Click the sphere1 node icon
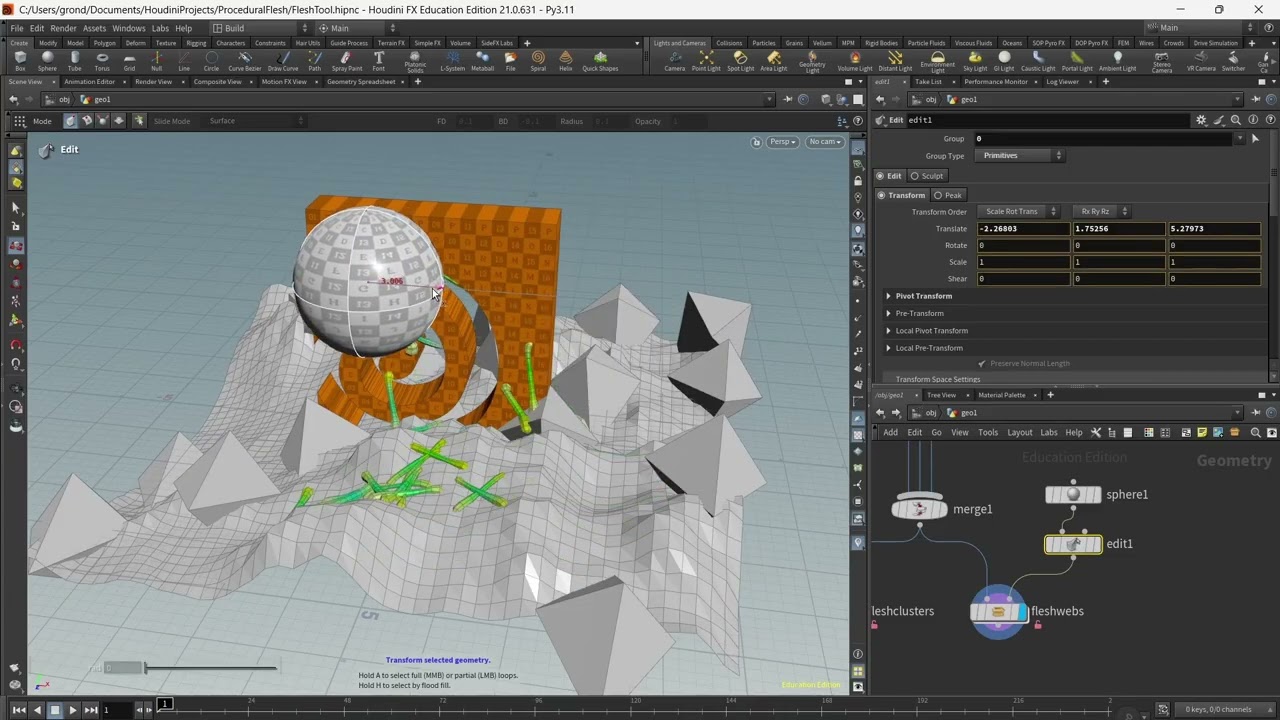This screenshot has height=720, width=1280. point(1073,495)
